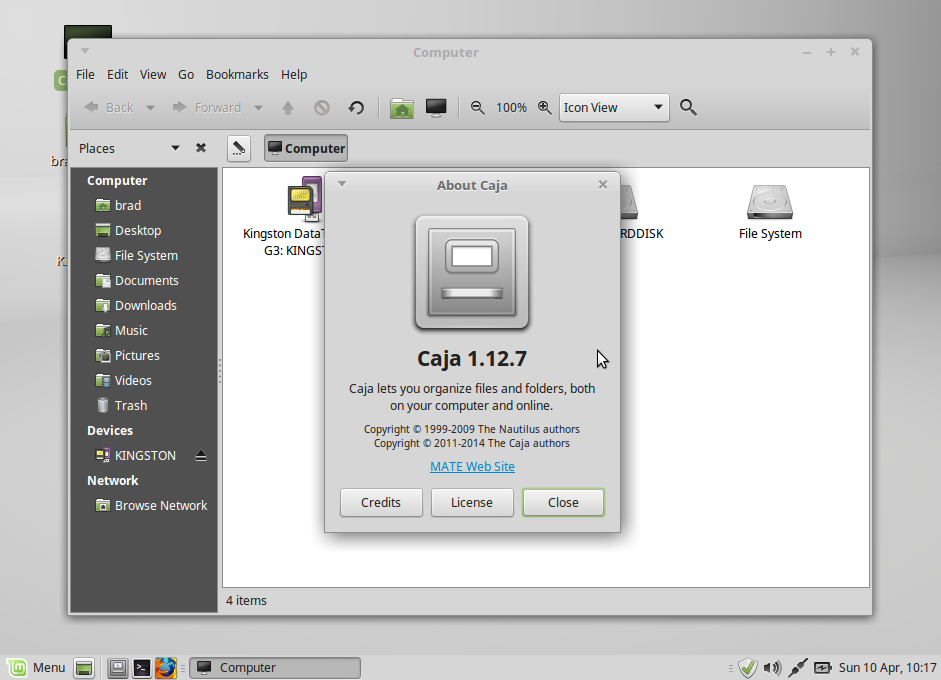Click the Computer path bar button
941x680 pixels.
[x=306, y=148]
